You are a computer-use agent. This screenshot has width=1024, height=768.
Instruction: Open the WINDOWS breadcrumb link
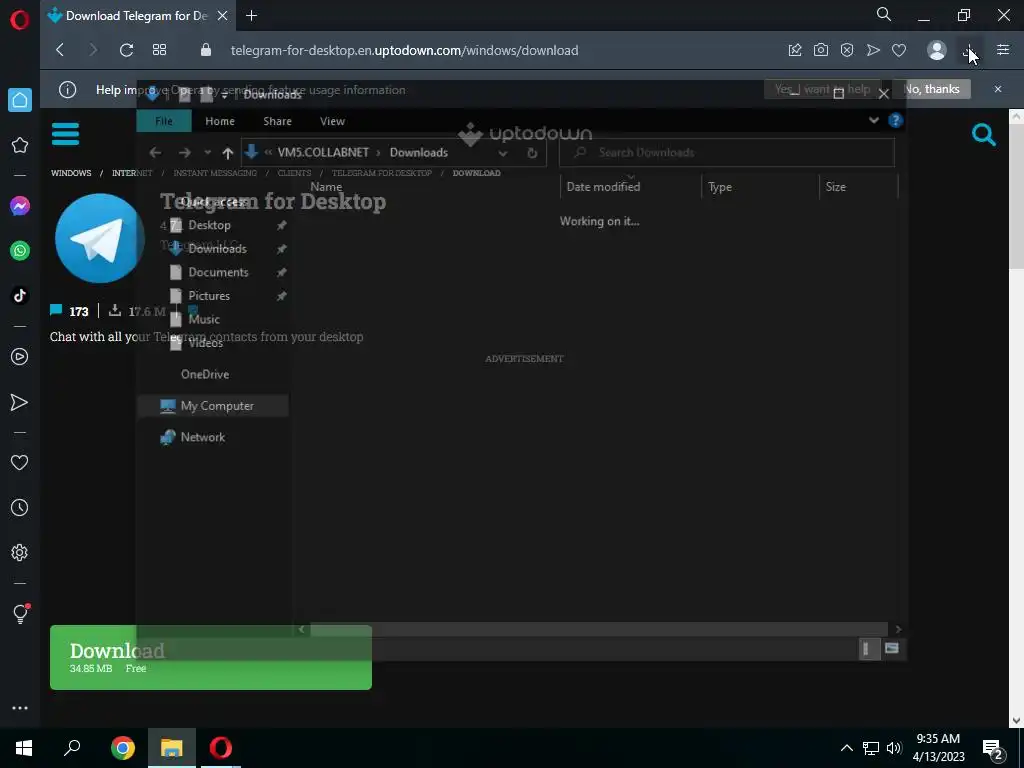click(x=71, y=173)
